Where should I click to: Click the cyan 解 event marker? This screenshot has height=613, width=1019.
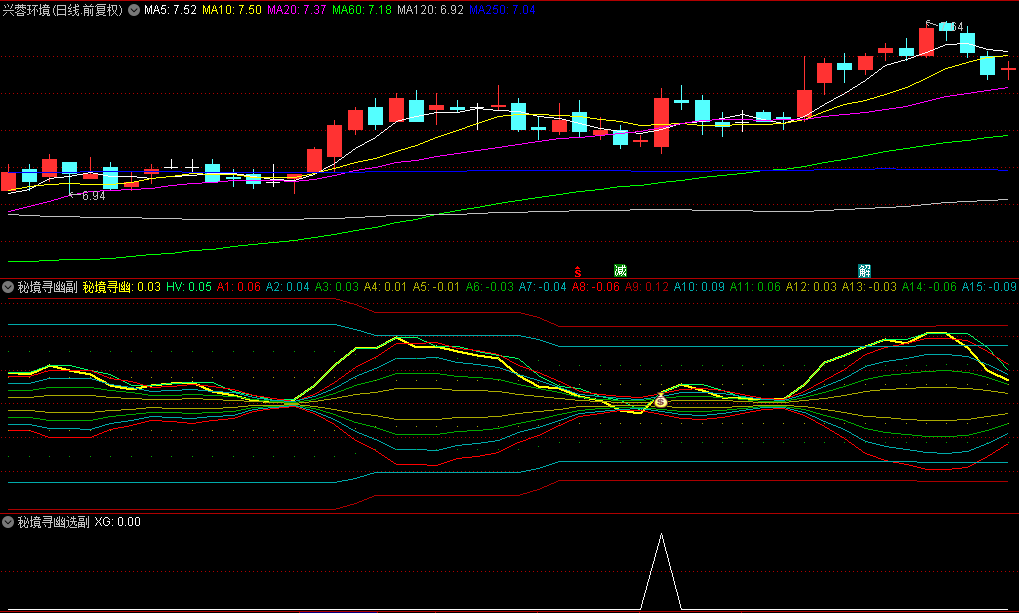pos(864,270)
